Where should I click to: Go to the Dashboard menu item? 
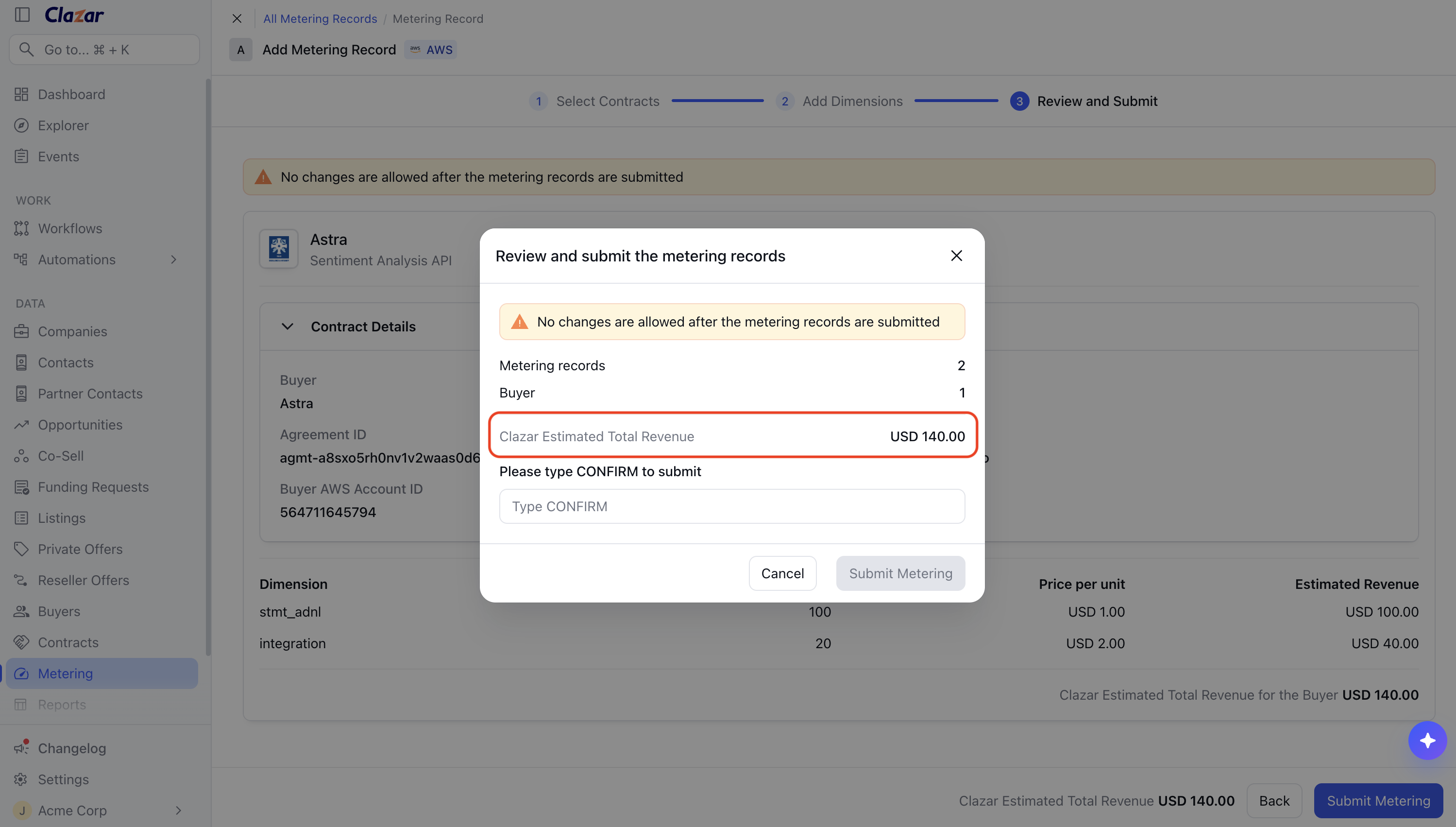(102, 94)
